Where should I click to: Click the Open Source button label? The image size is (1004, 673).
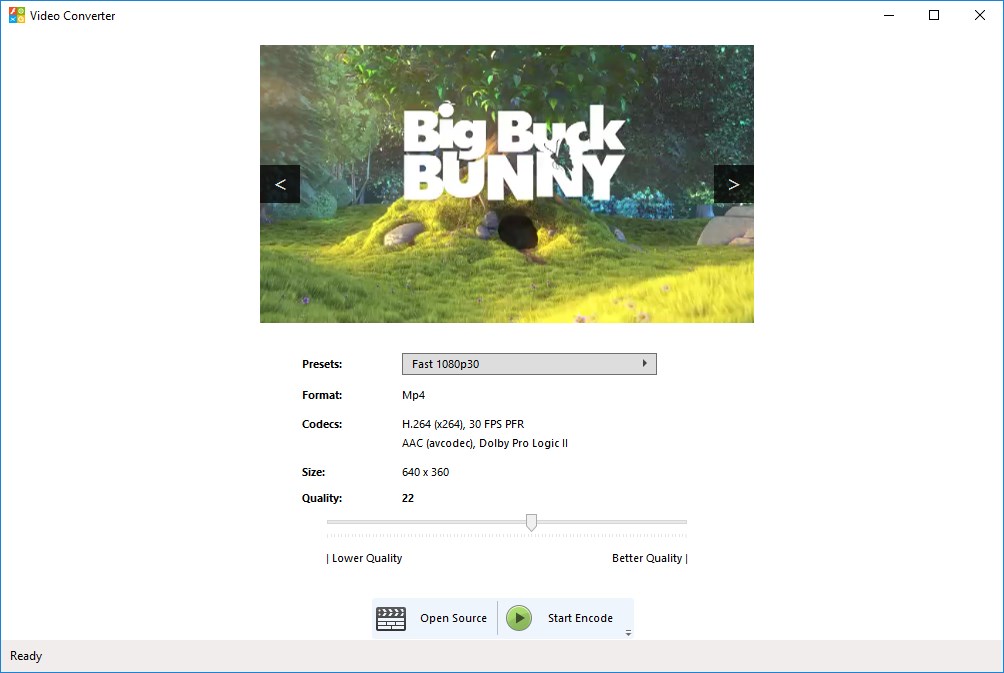(453, 618)
